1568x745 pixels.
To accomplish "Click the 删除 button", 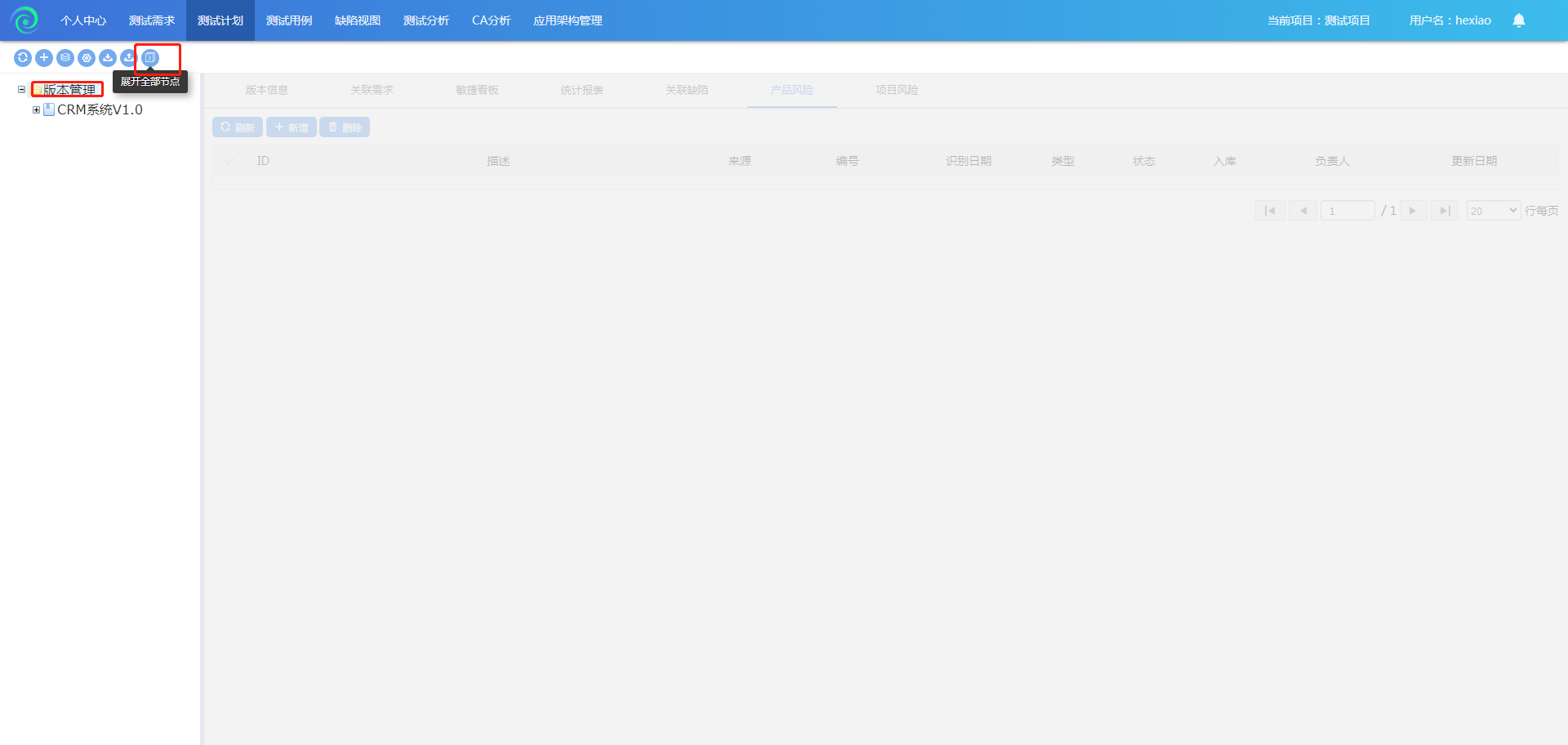I will 345,127.
